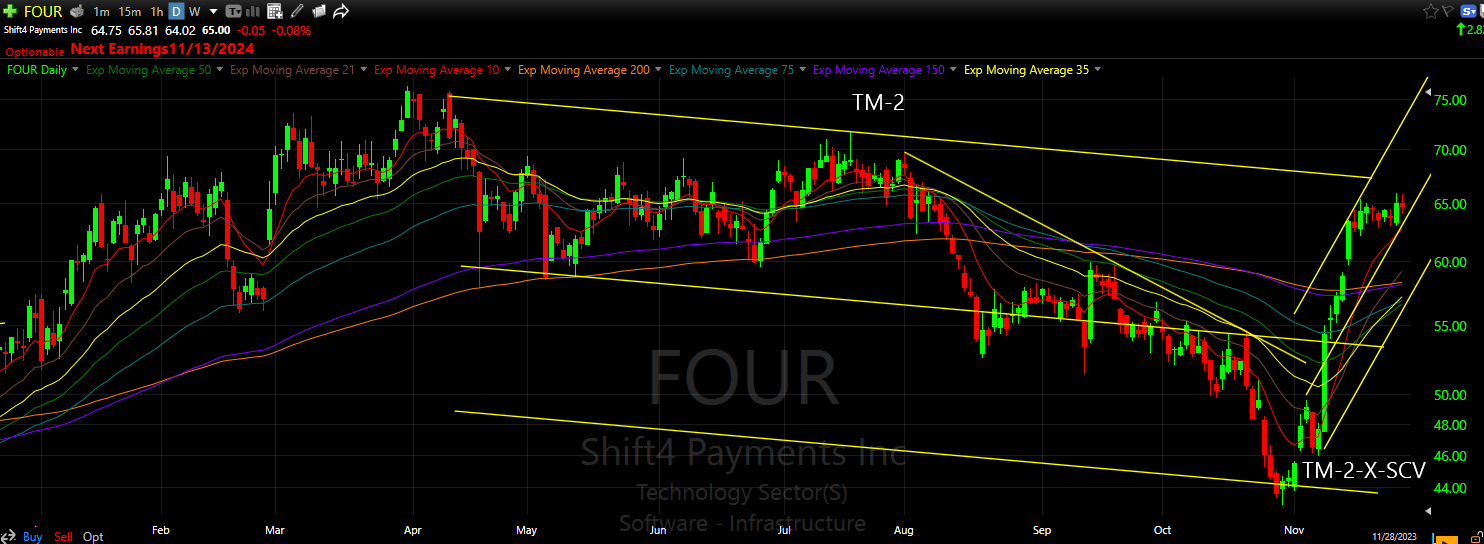Click the arrows icon left of Buy
The image size is (1484, 544).
(8, 536)
